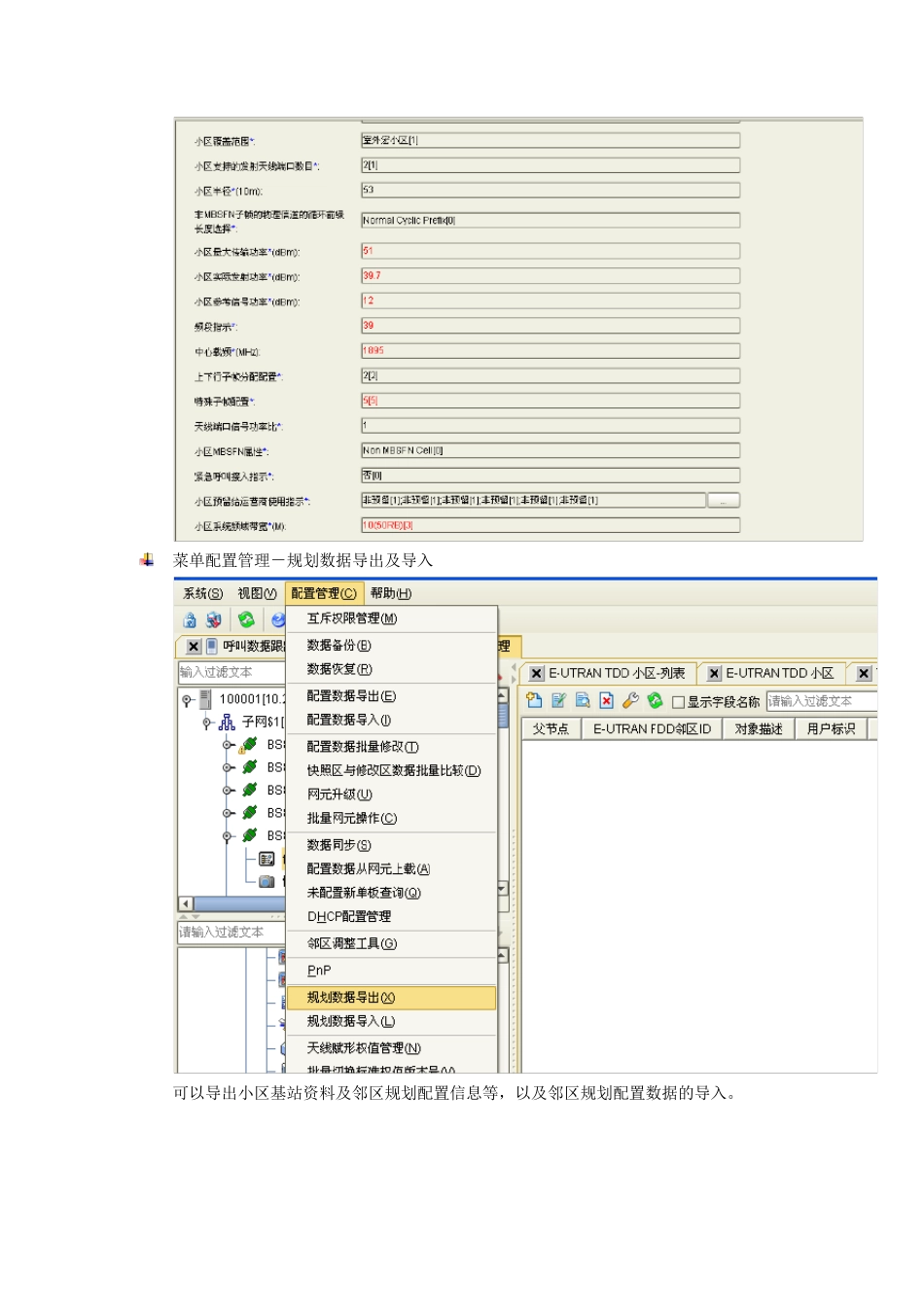Choose 数据备份(B) from the menu

click(x=391, y=646)
